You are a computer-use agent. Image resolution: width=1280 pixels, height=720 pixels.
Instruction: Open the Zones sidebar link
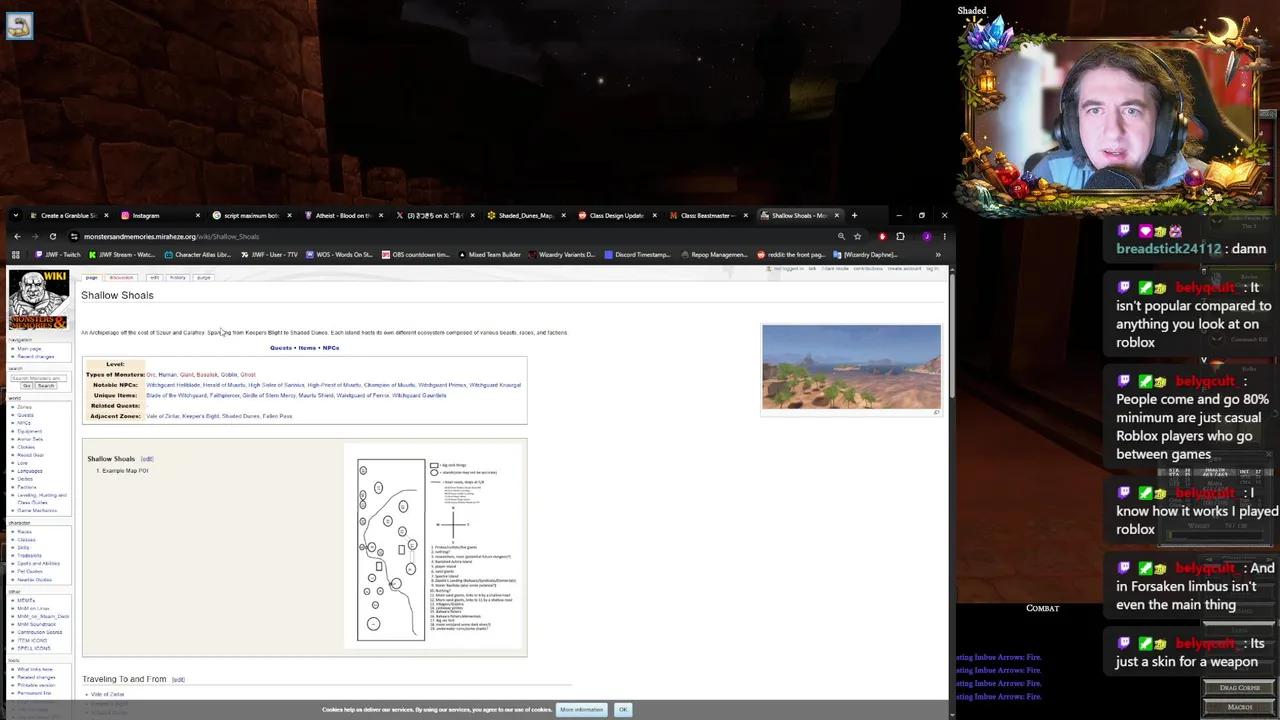tap(24, 407)
